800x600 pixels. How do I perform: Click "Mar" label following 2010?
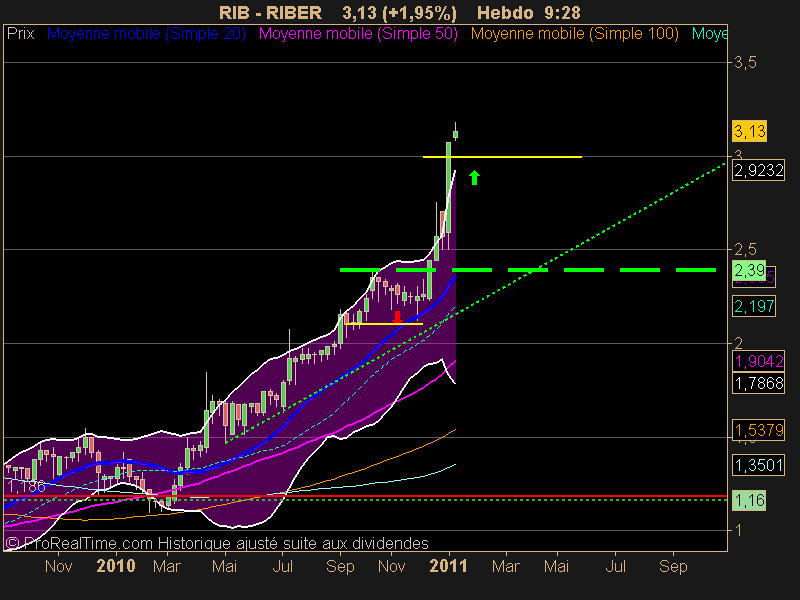click(167, 566)
